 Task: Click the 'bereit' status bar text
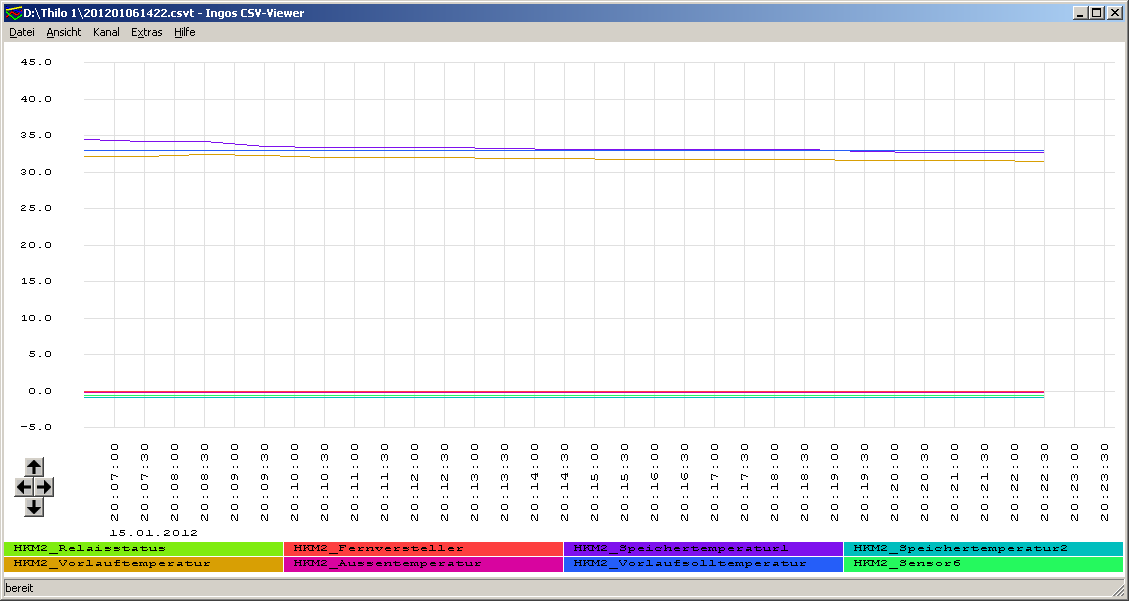pyautogui.click(x=19, y=588)
